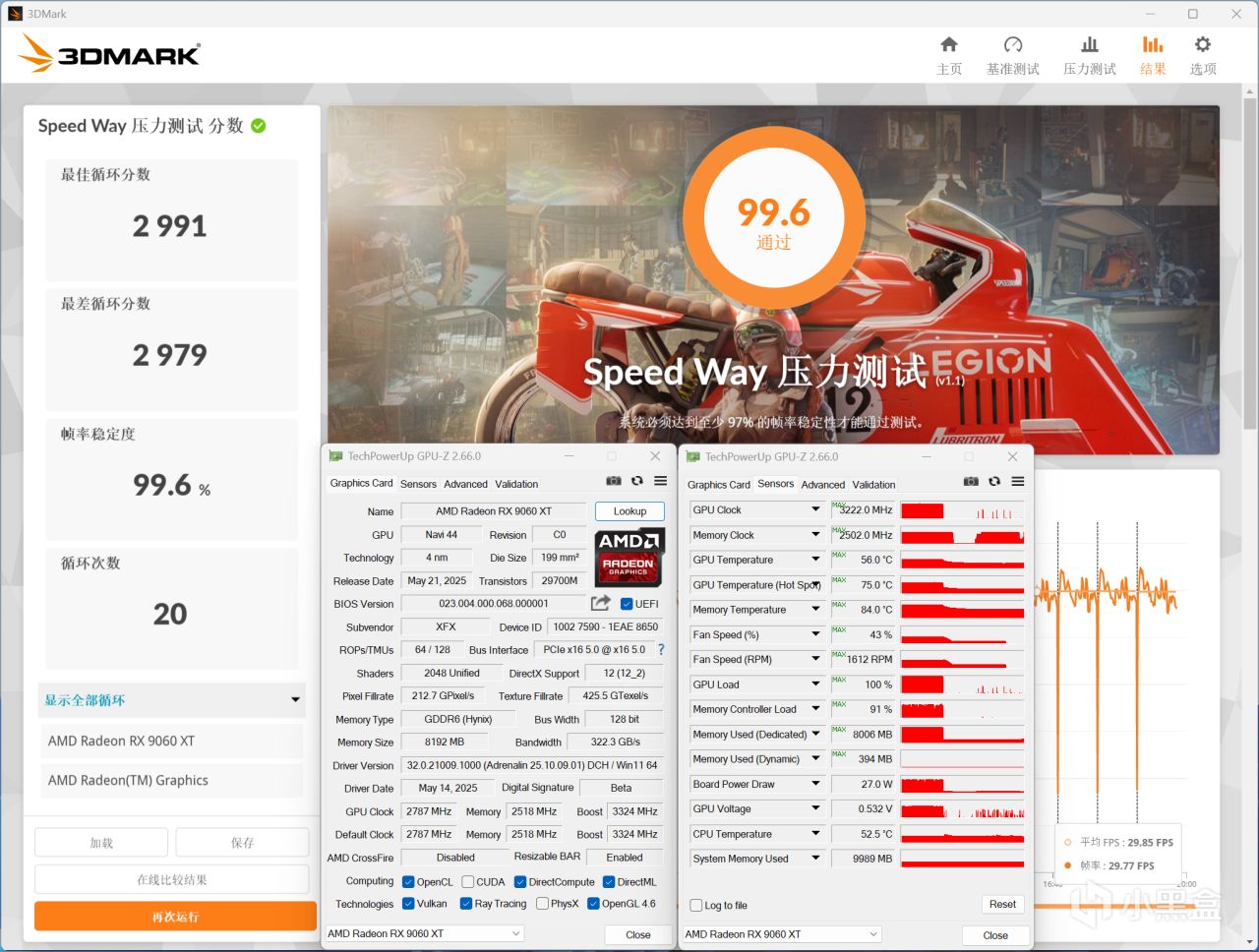Click refresh in the Sensors GPU-Z window
Image resolution: width=1259 pixels, height=952 pixels.
pyautogui.click(x=994, y=481)
